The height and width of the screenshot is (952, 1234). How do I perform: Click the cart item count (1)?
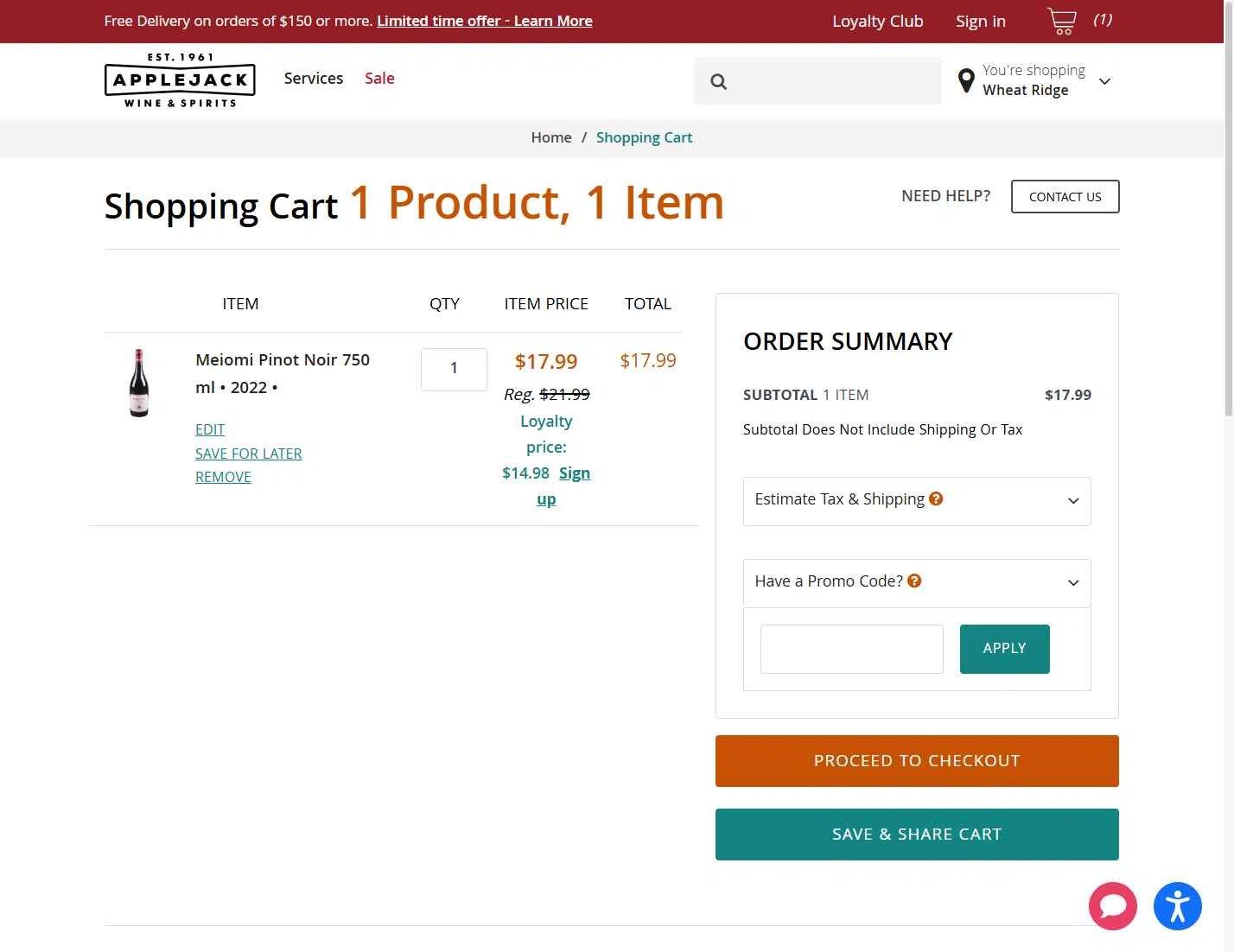(x=1103, y=19)
